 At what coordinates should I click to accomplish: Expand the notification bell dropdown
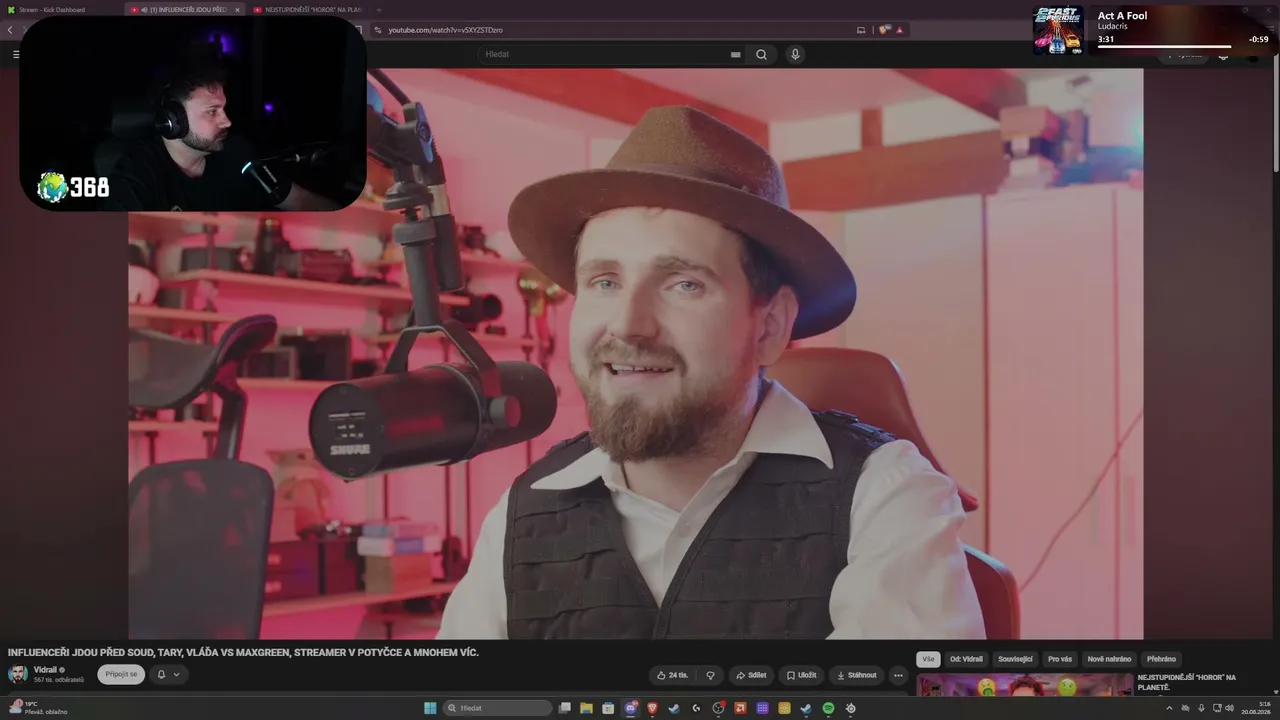pyautogui.click(x=168, y=674)
